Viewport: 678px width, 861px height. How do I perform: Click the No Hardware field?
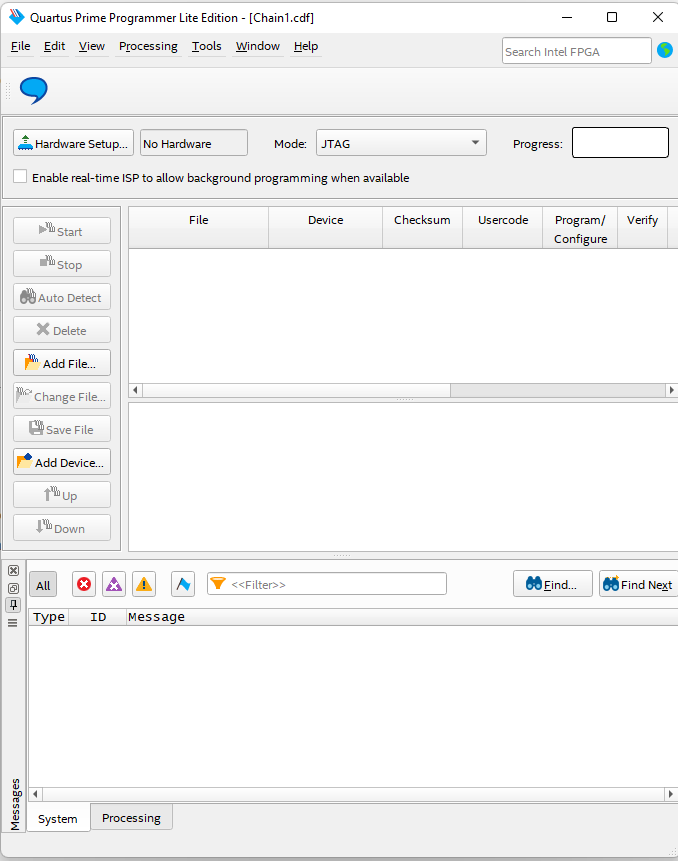click(194, 143)
